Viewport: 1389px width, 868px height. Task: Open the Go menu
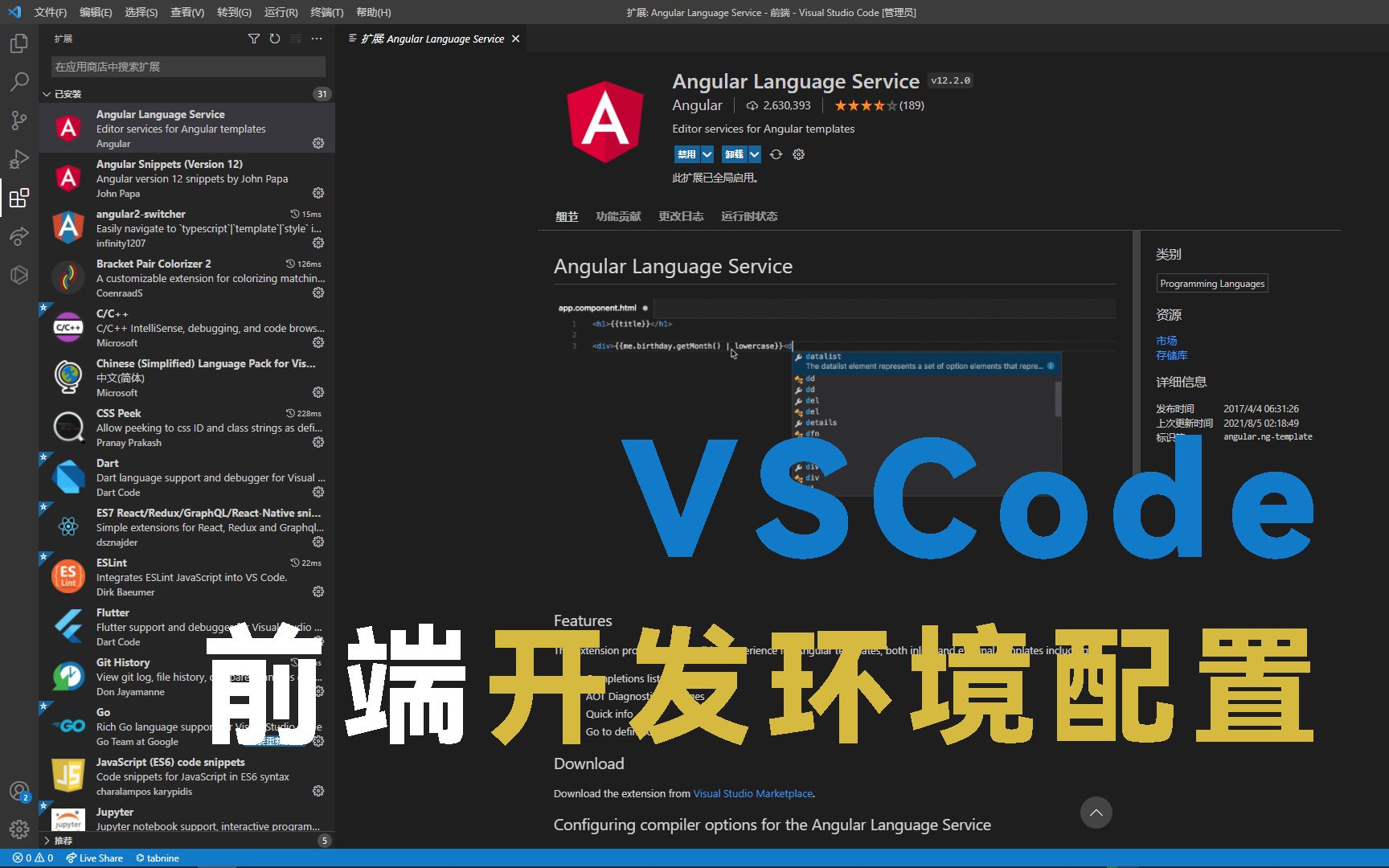(x=234, y=12)
